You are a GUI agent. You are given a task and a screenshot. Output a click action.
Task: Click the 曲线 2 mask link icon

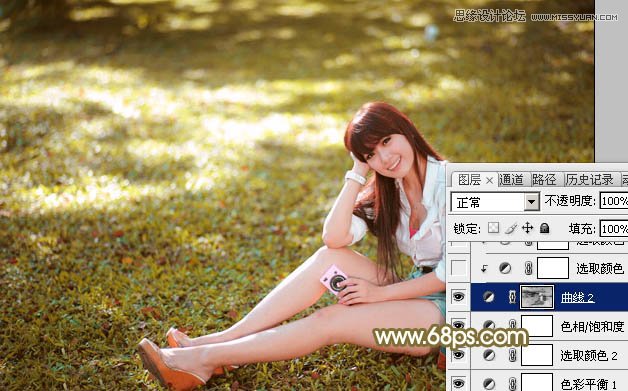click(x=512, y=297)
